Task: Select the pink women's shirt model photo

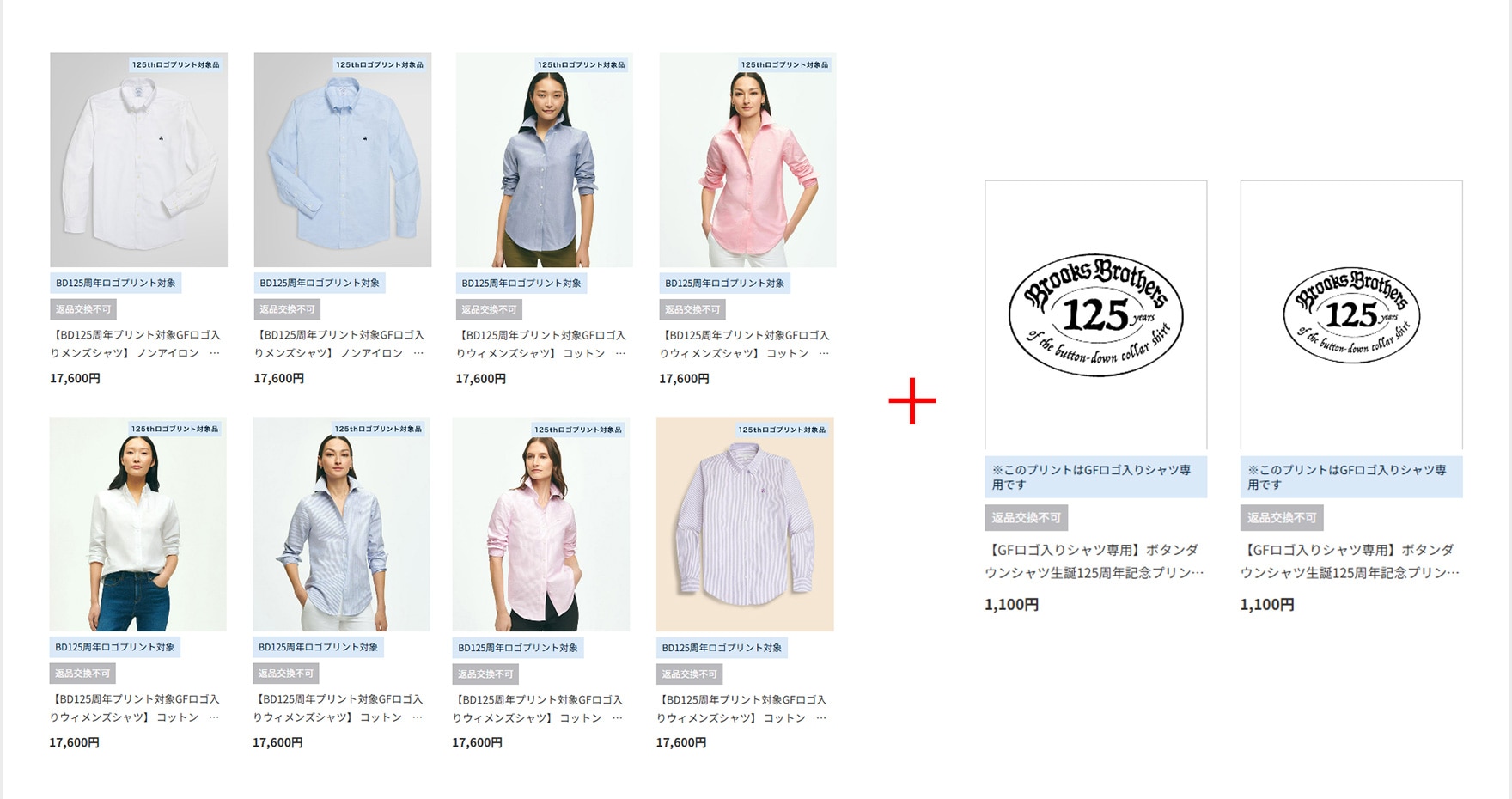Action: click(x=747, y=160)
